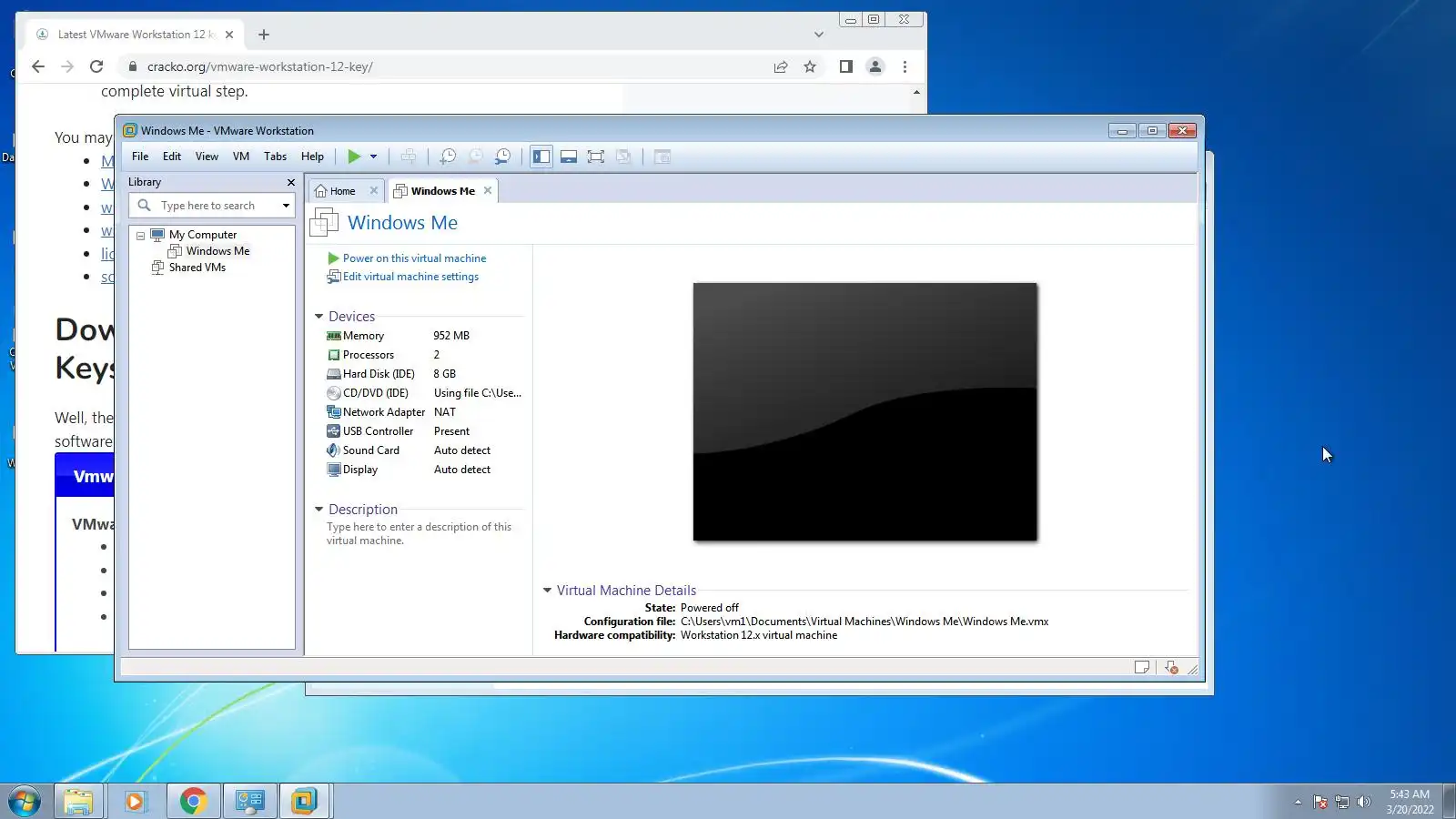Take a snapshot of this virtual machine

[448, 157]
